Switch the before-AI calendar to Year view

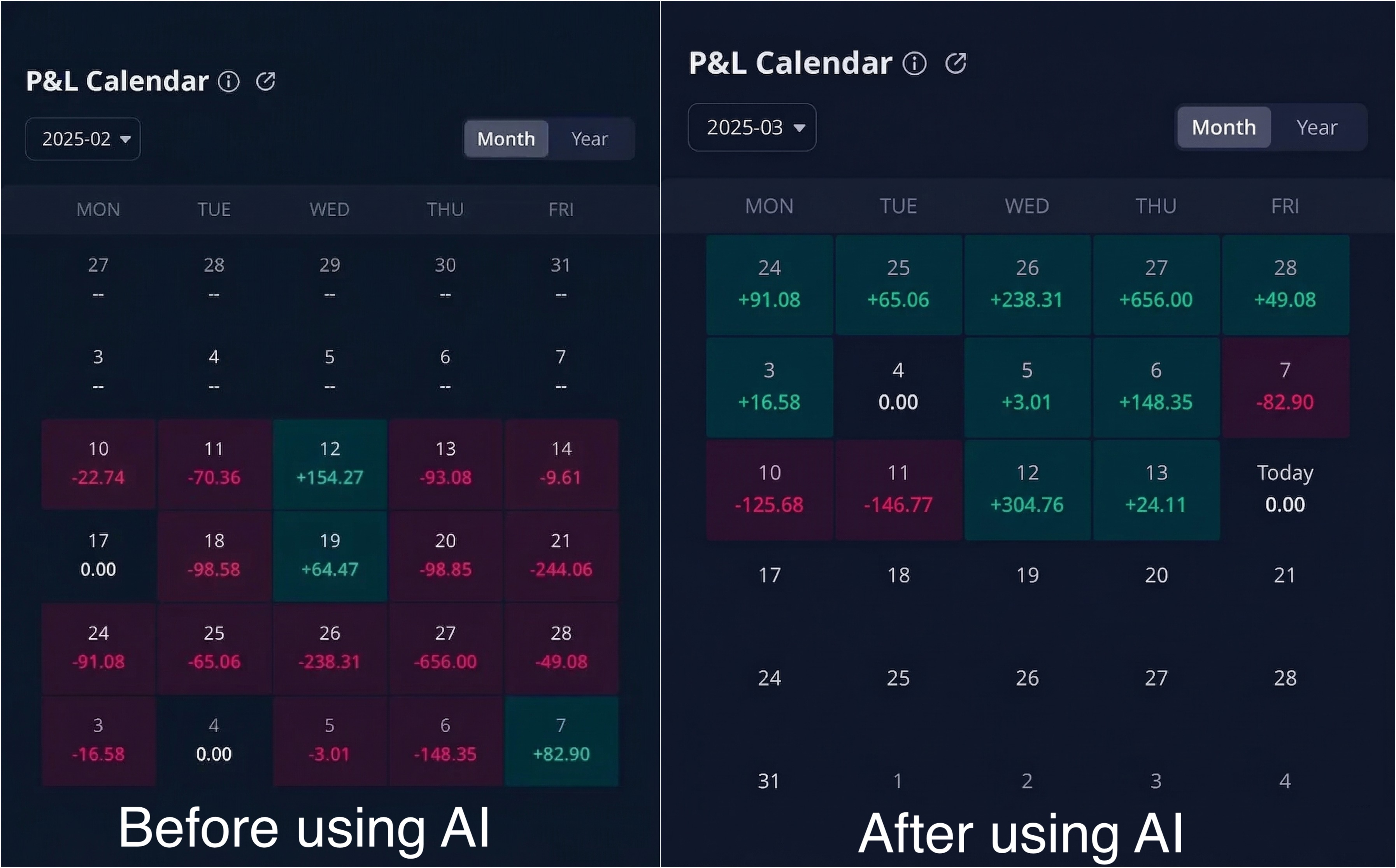coord(590,138)
